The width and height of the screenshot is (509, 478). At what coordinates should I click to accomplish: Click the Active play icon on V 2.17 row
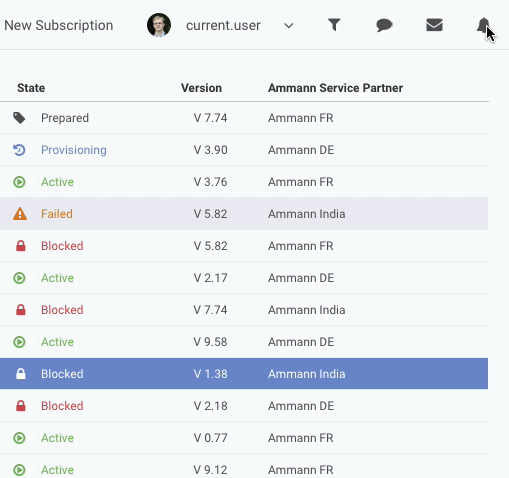point(19,278)
